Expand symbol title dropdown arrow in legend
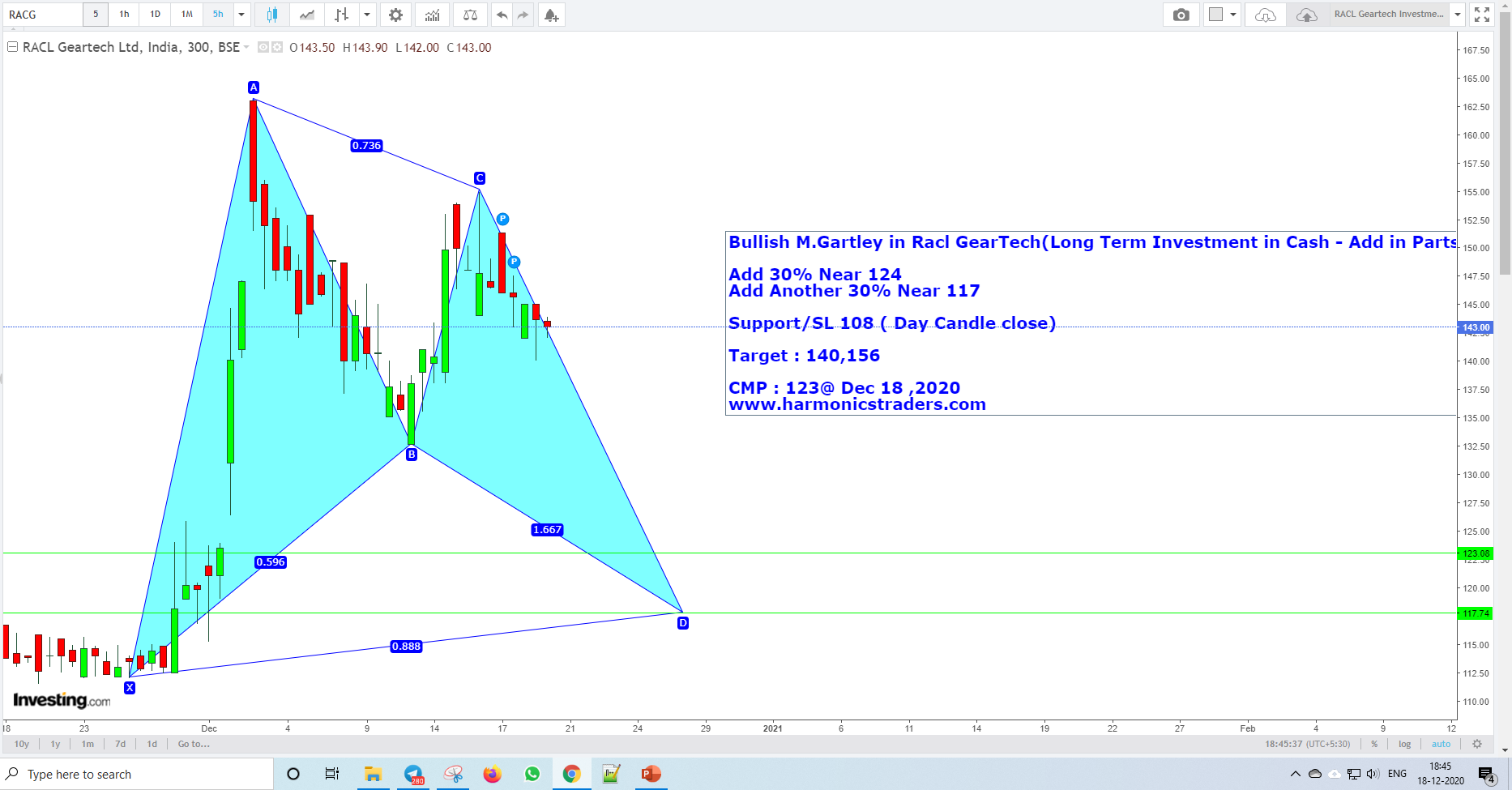Image resolution: width=1512 pixels, height=790 pixels. click(246, 47)
